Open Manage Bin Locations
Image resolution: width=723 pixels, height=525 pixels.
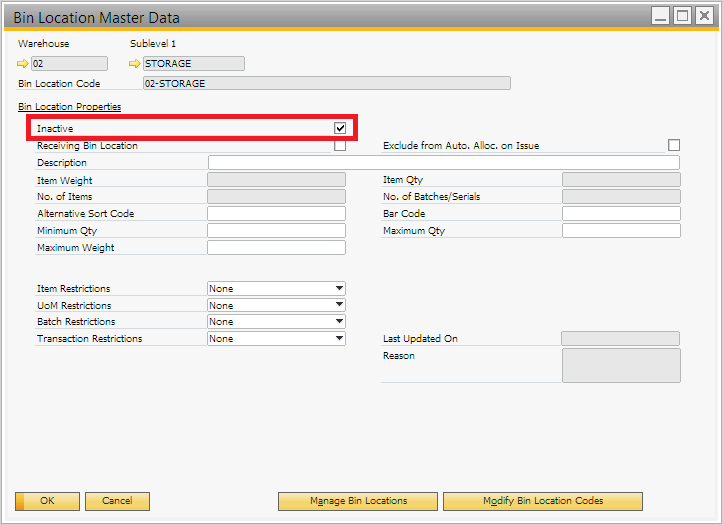[x=357, y=501]
